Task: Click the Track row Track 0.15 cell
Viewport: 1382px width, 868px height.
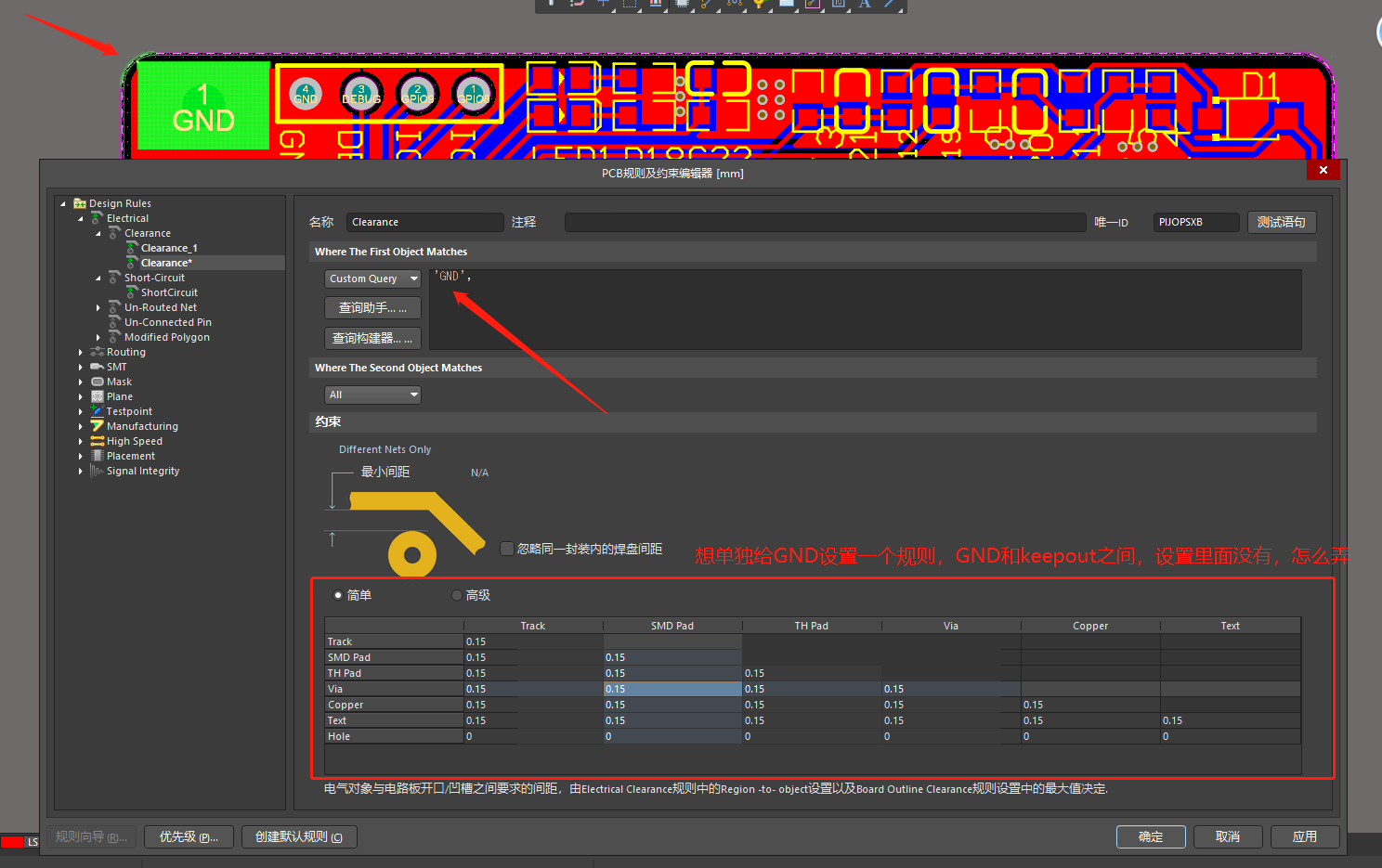Action: click(533, 641)
